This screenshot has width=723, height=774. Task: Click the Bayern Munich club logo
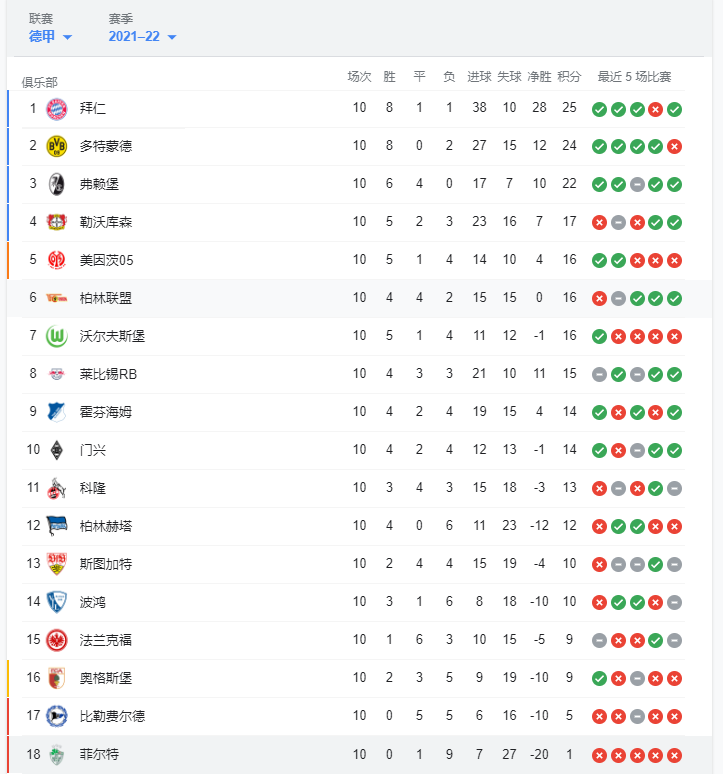pos(56,109)
